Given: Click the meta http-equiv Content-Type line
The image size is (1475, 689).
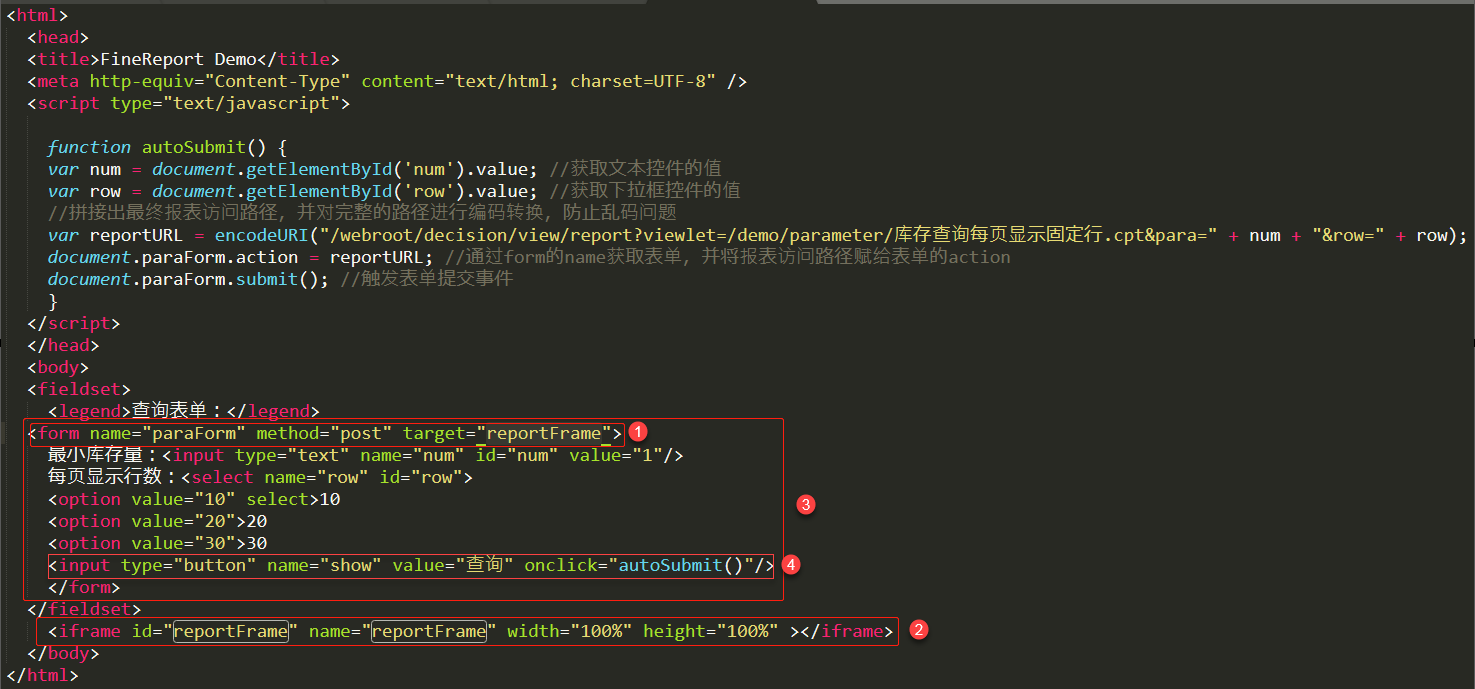Looking at the screenshot, I should coord(387,81).
